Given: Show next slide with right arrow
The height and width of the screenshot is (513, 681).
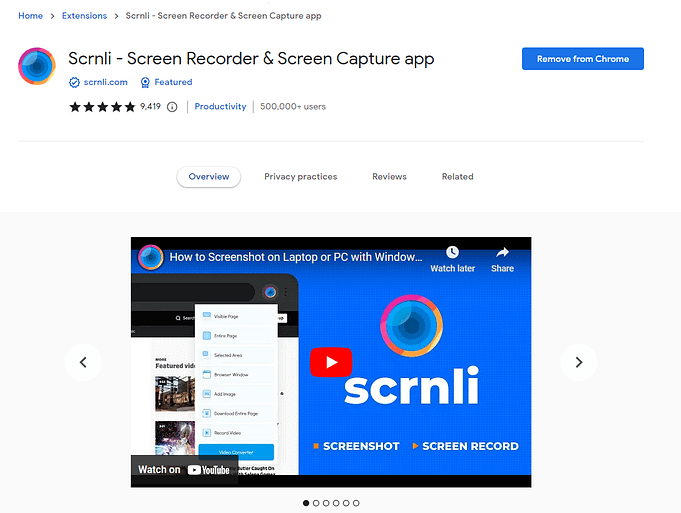Looking at the screenshot, I should click(x=579, y=362).
